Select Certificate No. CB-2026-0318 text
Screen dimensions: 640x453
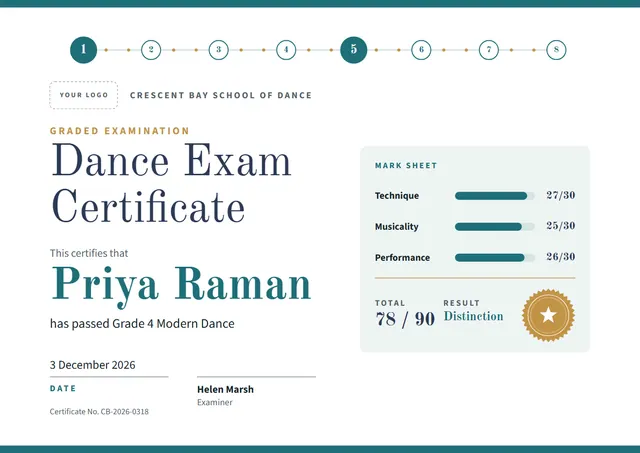[99, 412]
